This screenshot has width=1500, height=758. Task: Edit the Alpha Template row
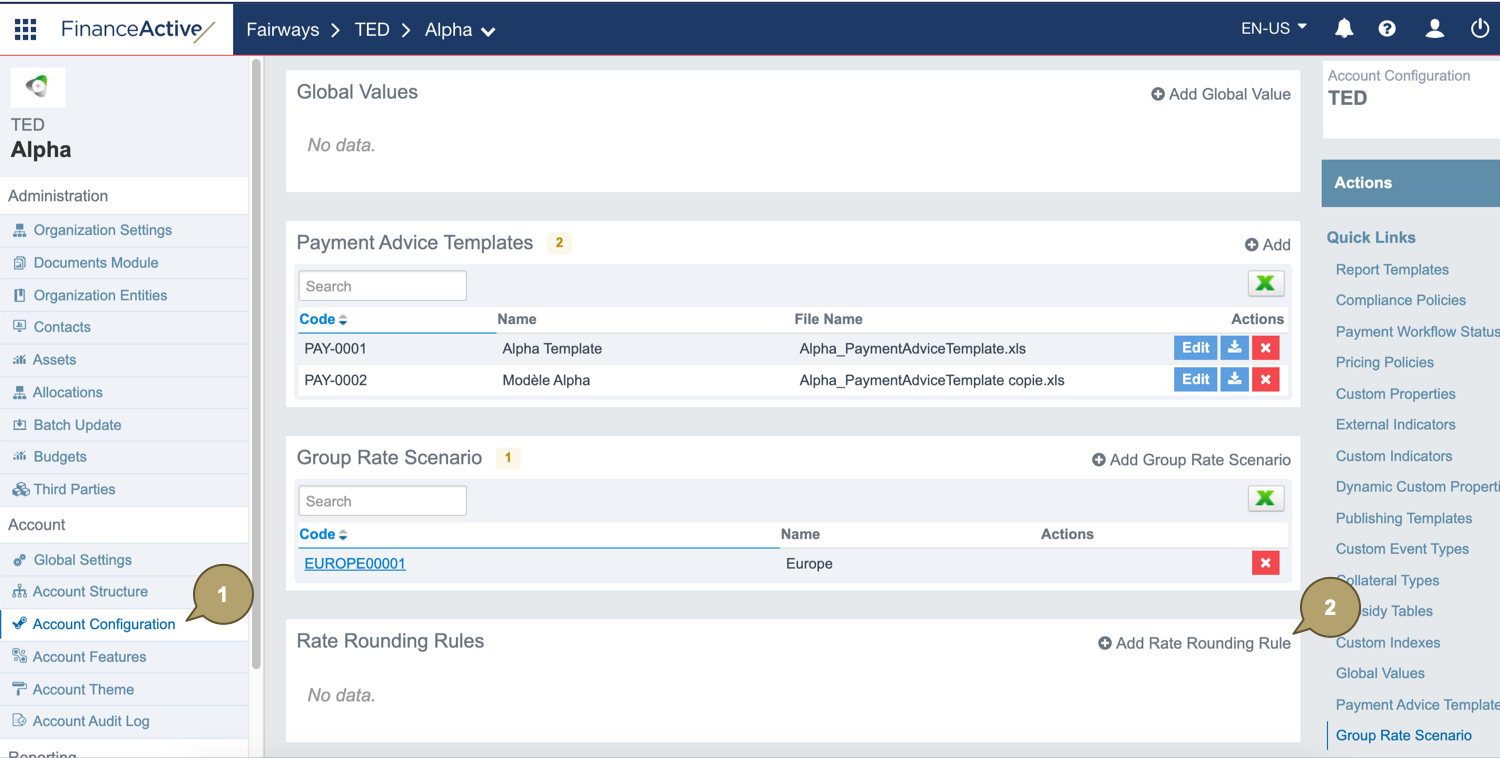(x=1195, y=348)
